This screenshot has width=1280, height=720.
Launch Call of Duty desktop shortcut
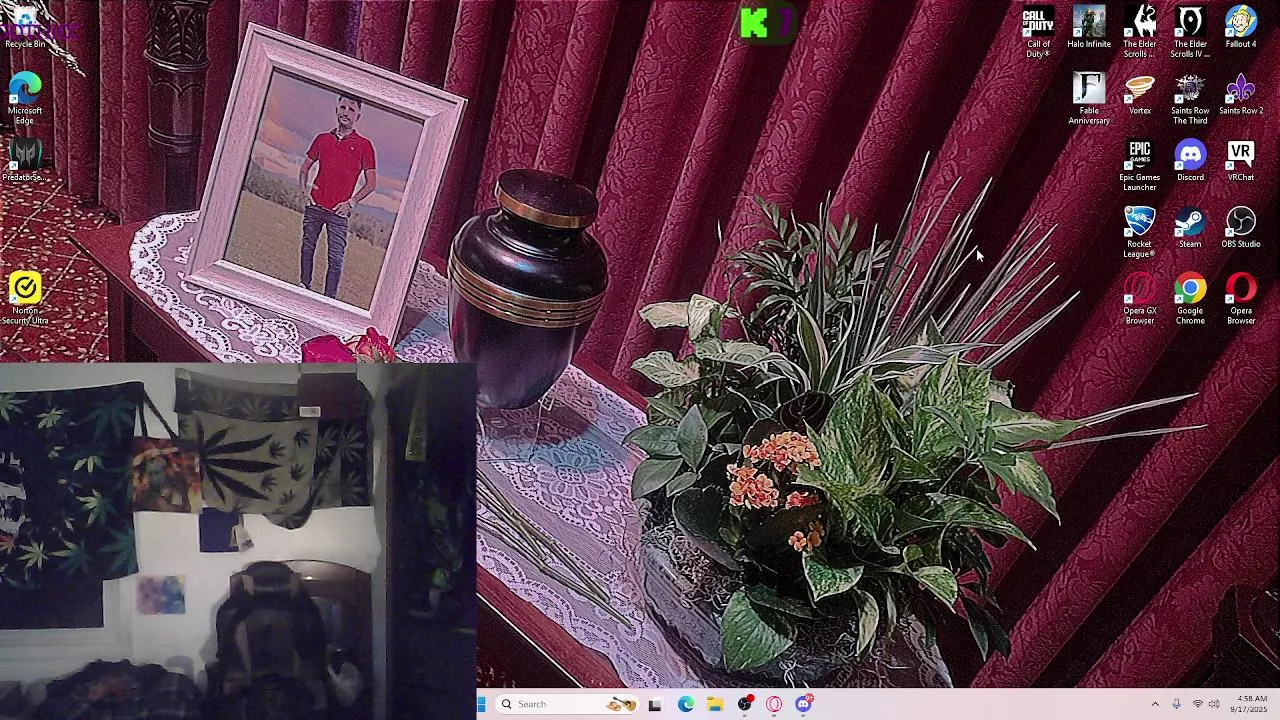(x=1038, y=32)
